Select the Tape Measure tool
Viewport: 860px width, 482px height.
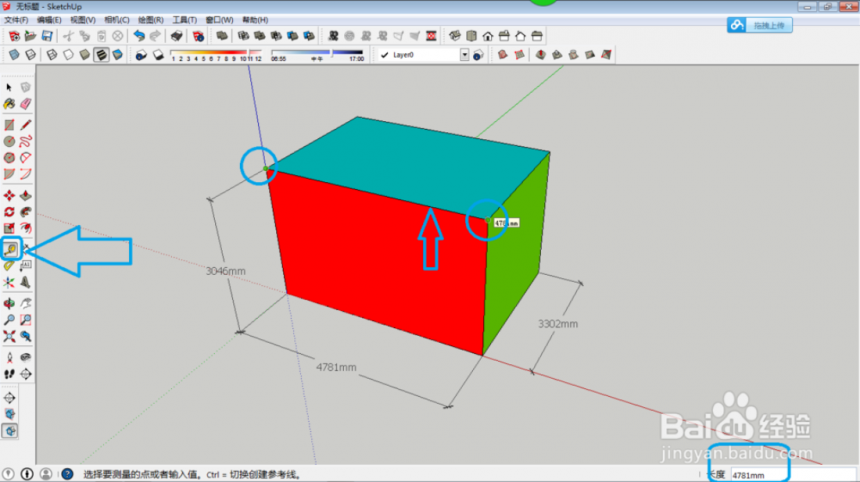10,249
